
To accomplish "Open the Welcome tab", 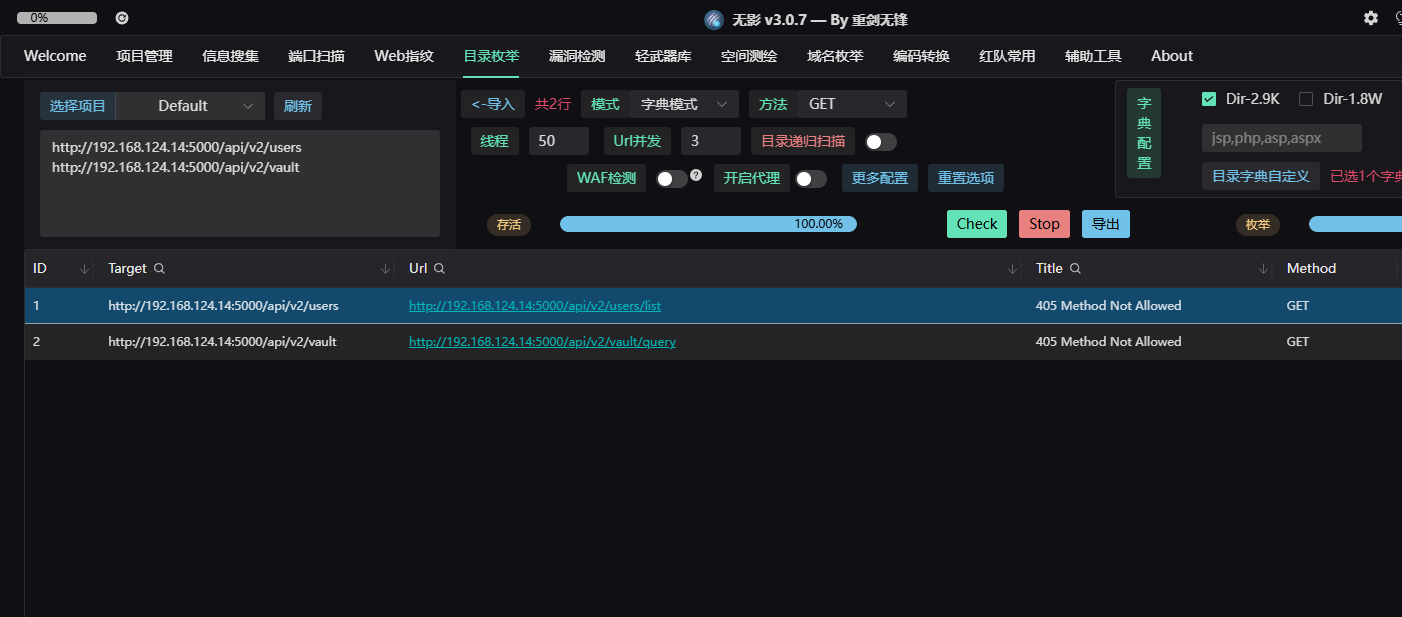I will (x=55, y=56).
